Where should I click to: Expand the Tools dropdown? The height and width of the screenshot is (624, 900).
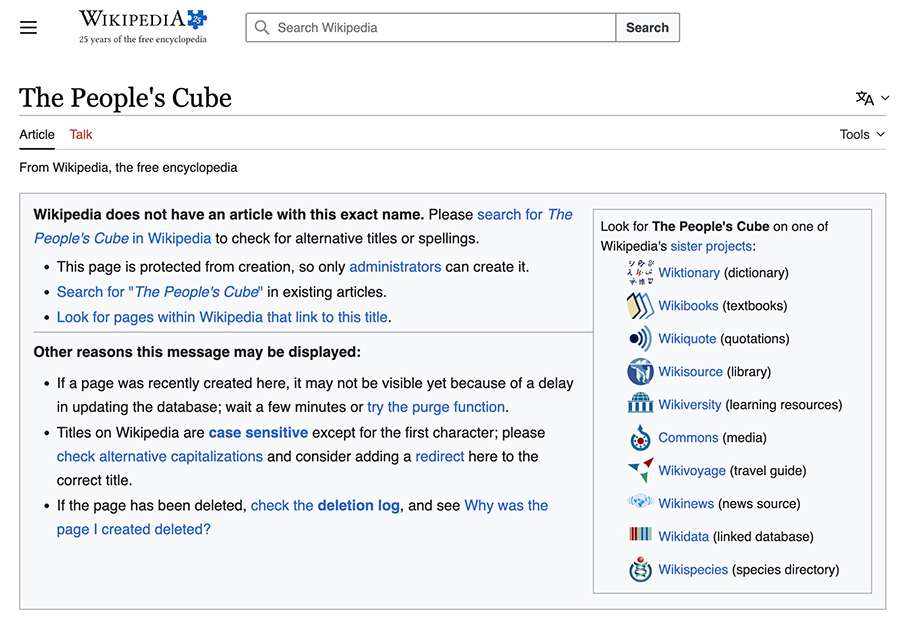coord(862,134)
